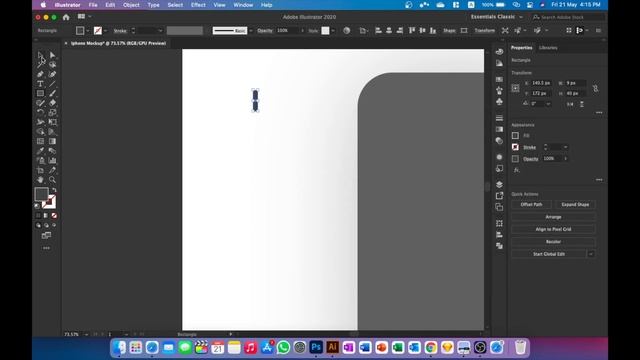Enable Draw Inside mode
This screenshot has width=640, height=360.
click(x=54, y=225)
